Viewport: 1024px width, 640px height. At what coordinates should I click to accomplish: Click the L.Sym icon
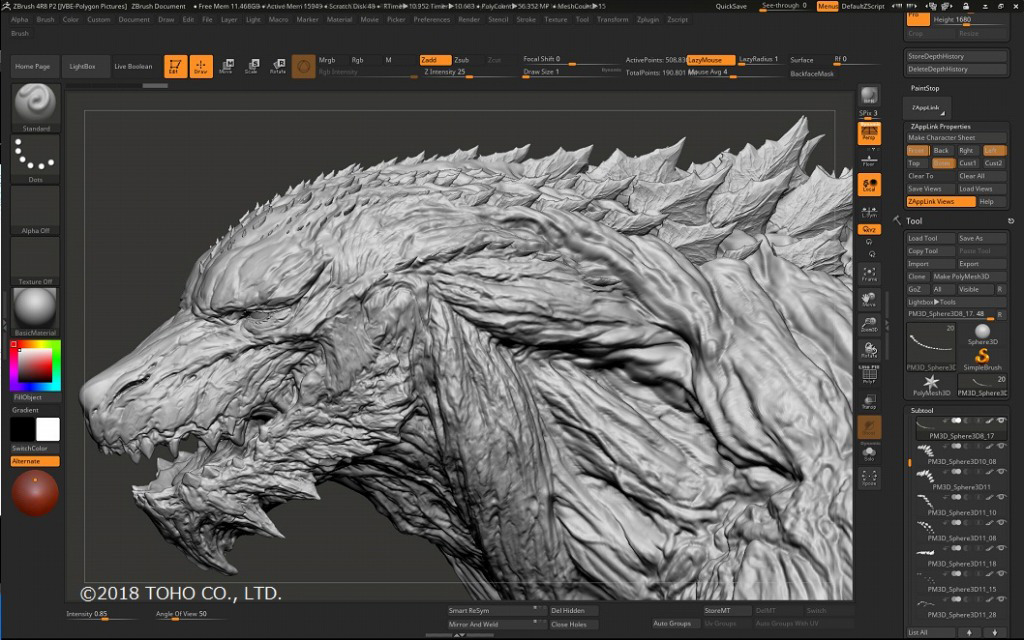point(869,211)
